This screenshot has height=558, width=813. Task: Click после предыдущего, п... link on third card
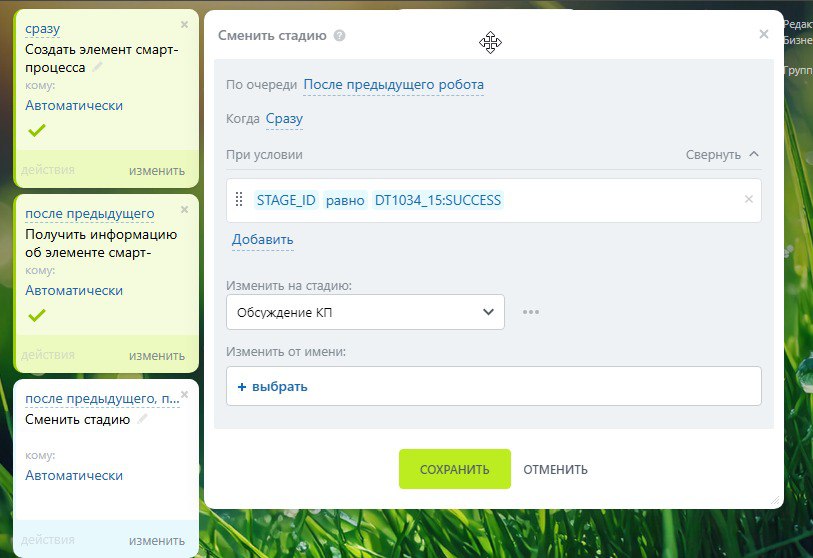click(x=102, y=399)
